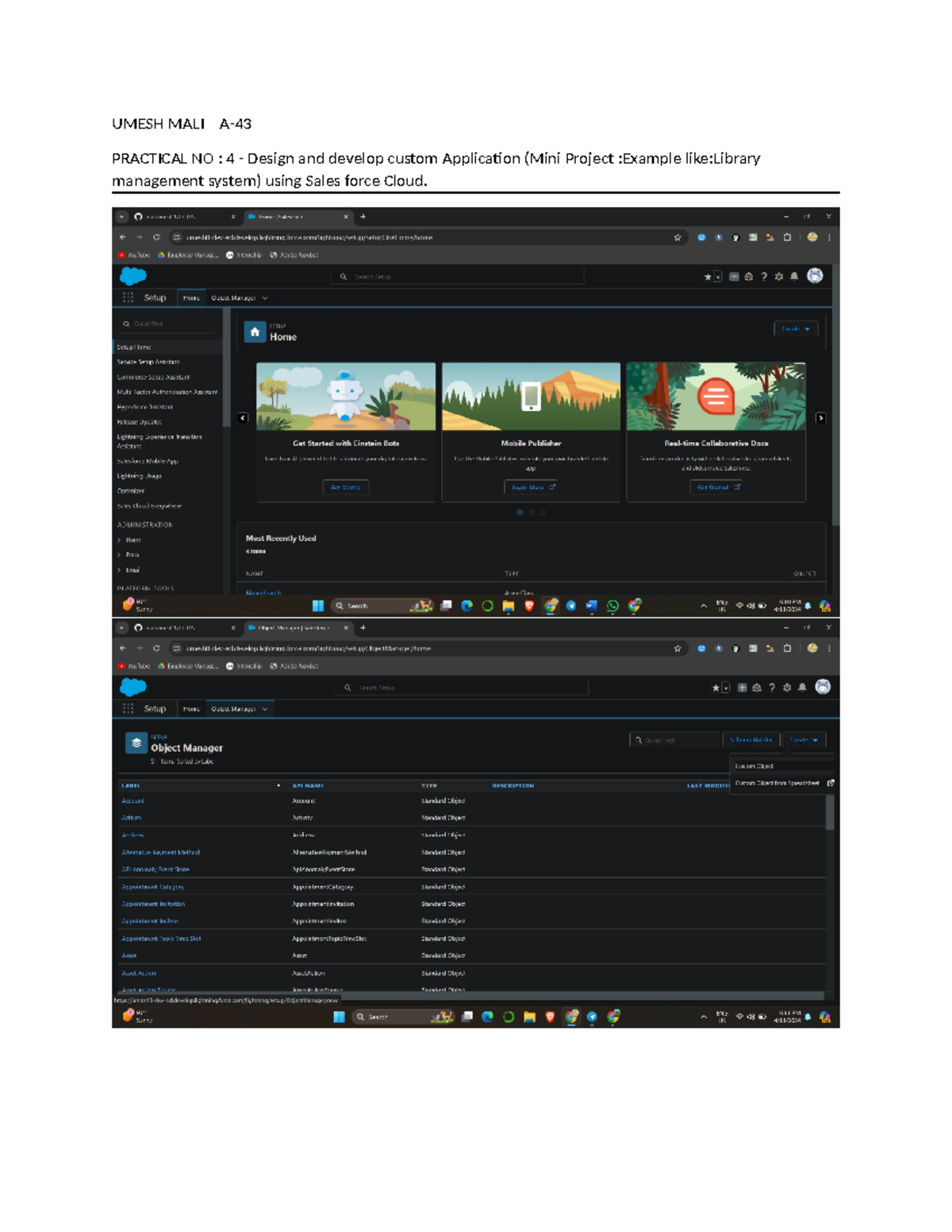952x1232 pixels.
Task: Open setup gear menu in Setup Home screenshot
Action: click(x=779, y=276)
